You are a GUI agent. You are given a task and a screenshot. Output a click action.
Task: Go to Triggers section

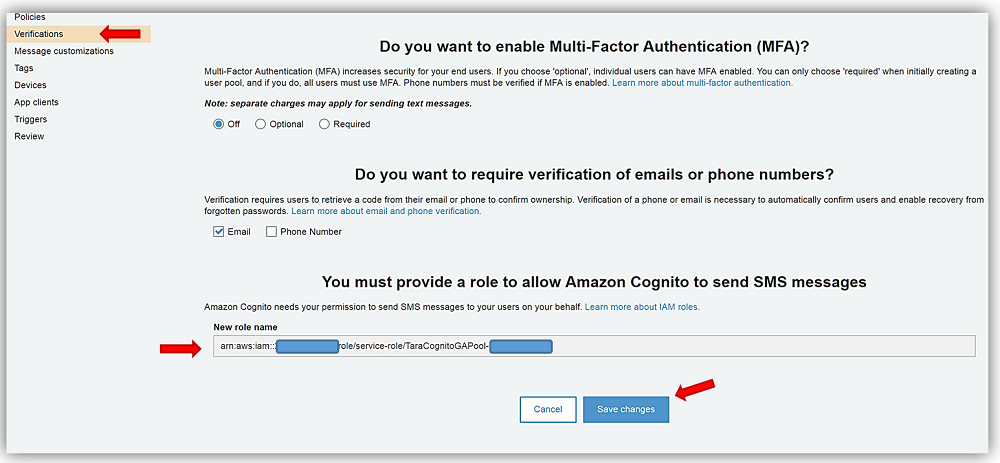coord(31,119)
